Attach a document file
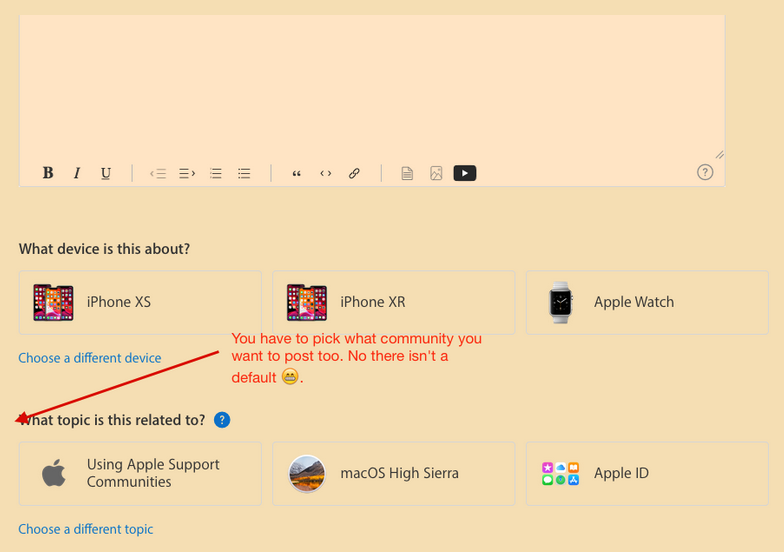This screenshot has height=552, width=784. point(407,174)
